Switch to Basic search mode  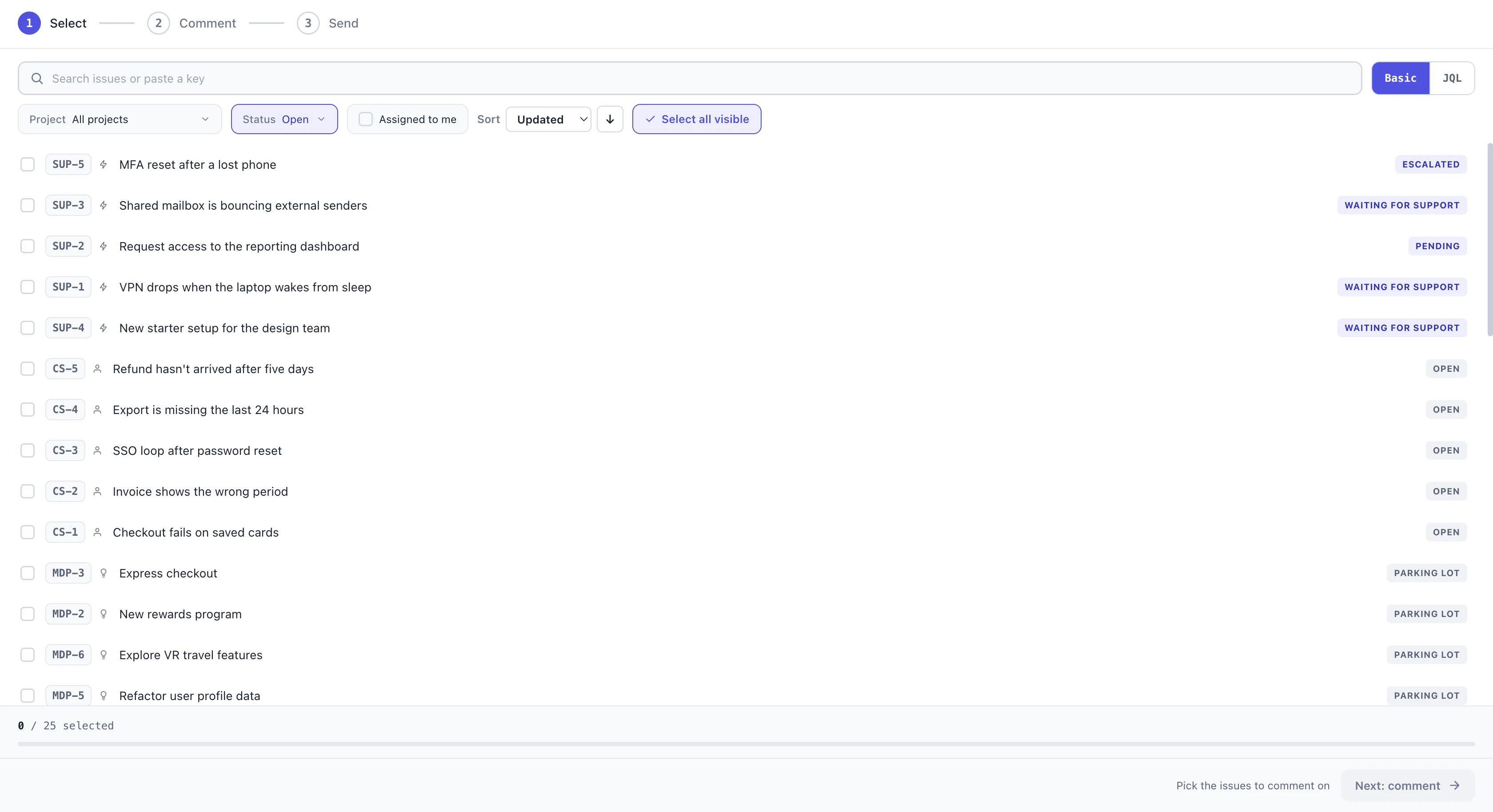[x=1400, y=78]
